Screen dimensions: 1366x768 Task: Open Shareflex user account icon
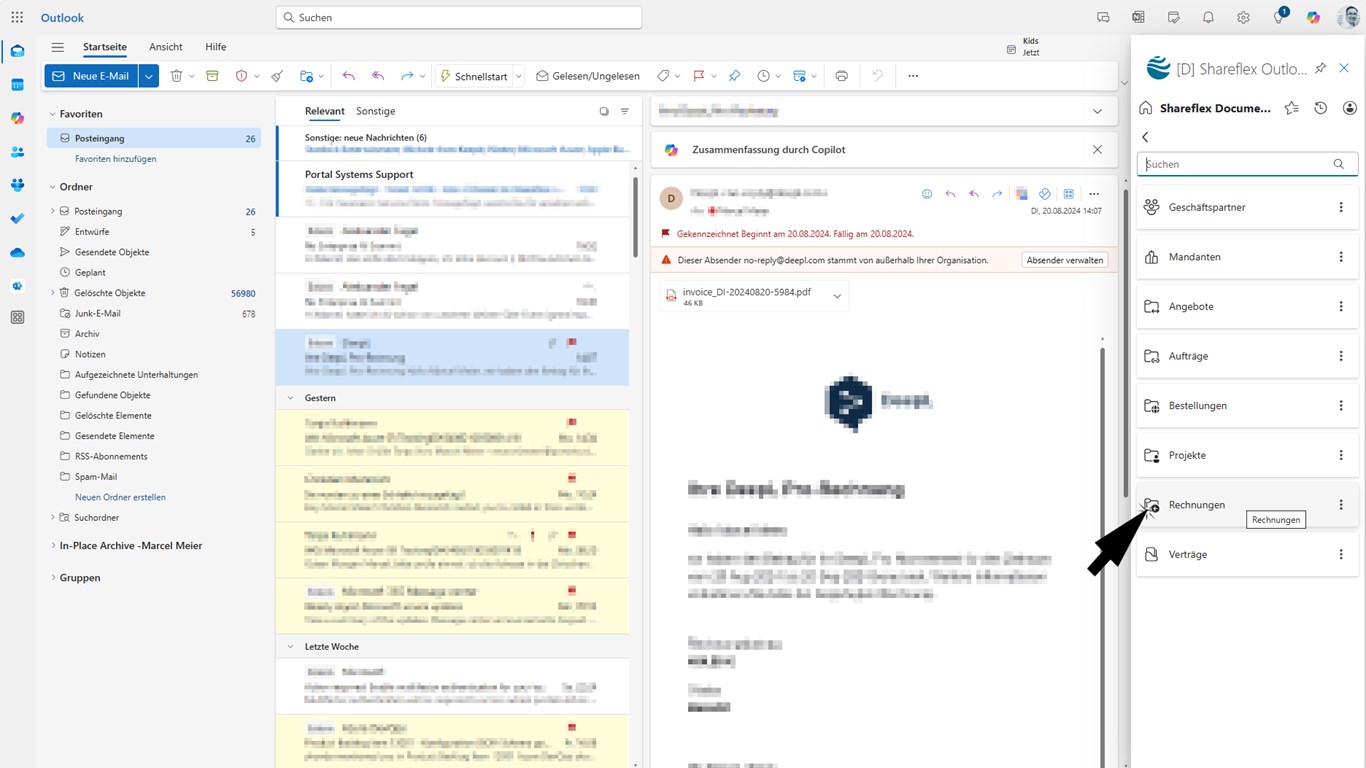point(1350,108)
